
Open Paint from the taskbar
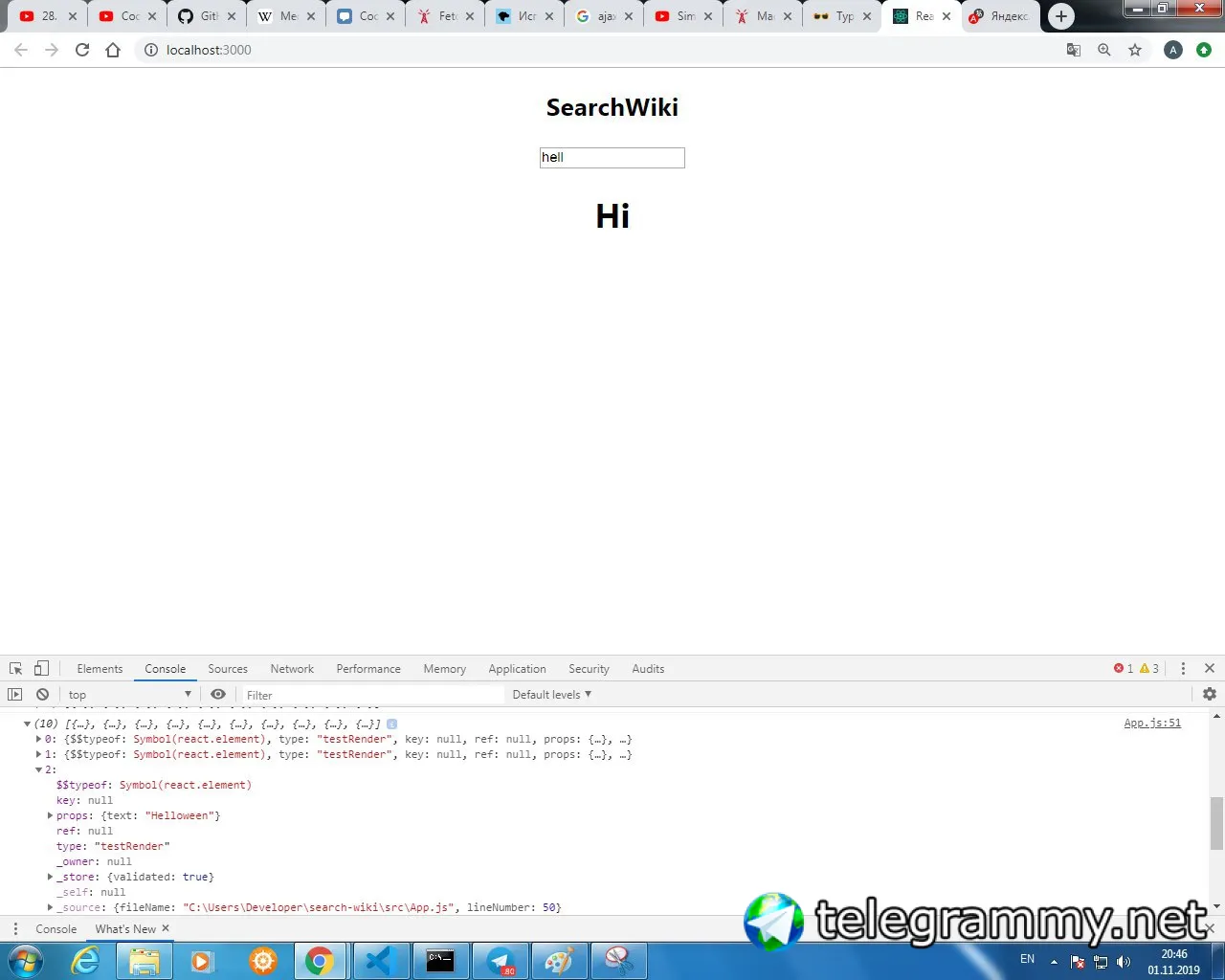pyautogui.click(x=560, y=961)
